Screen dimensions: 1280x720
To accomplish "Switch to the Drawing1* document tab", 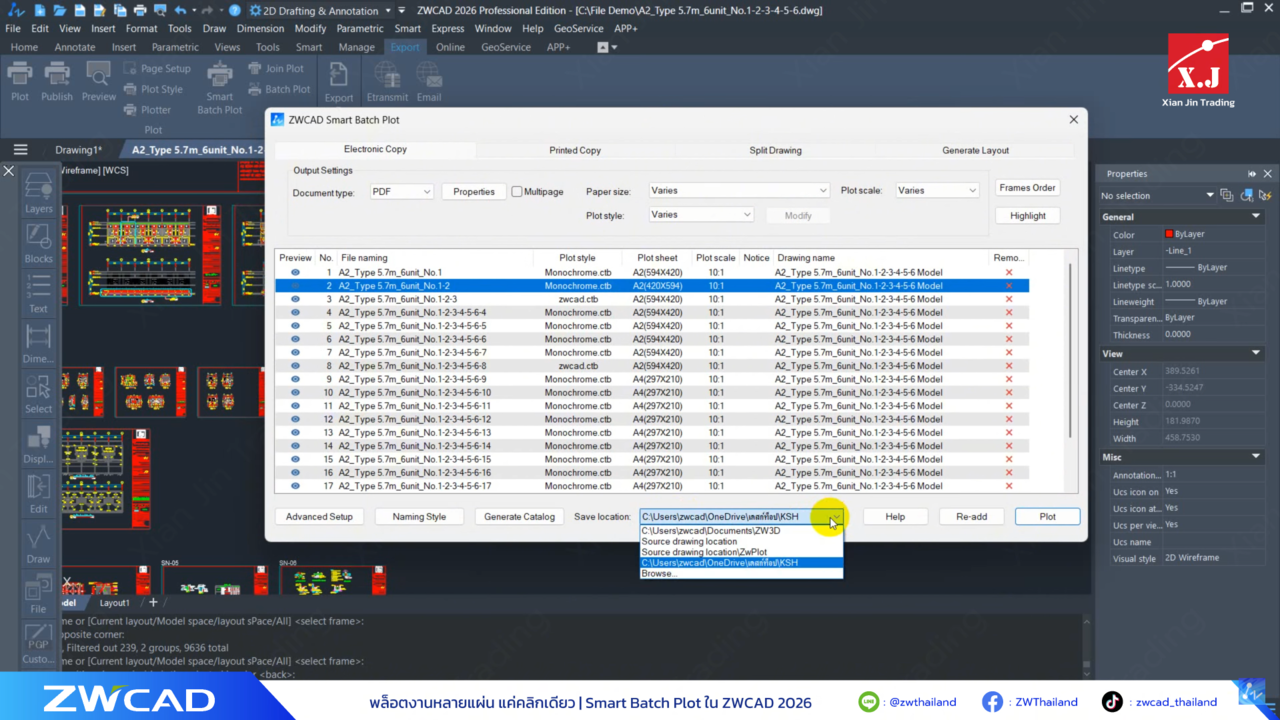I will (x=78, y=150).
